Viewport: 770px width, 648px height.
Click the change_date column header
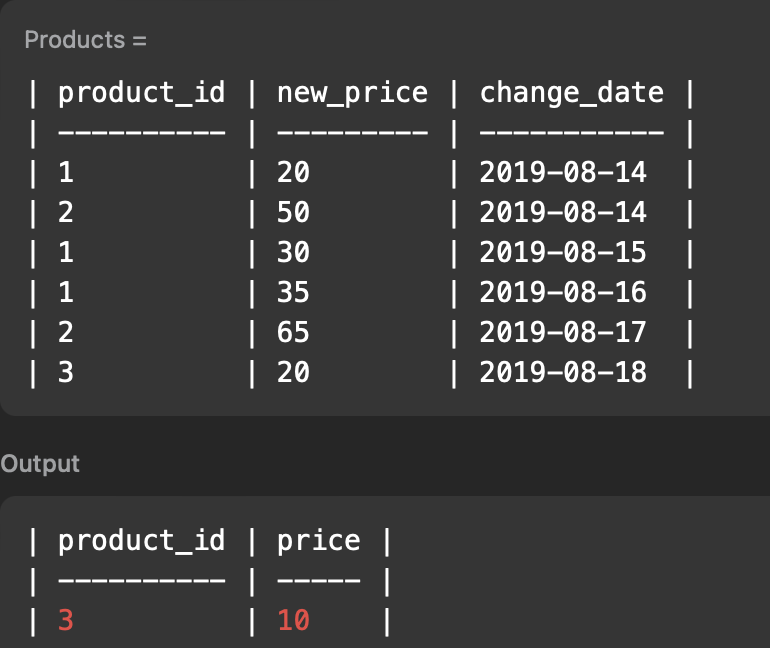point(571,93)
